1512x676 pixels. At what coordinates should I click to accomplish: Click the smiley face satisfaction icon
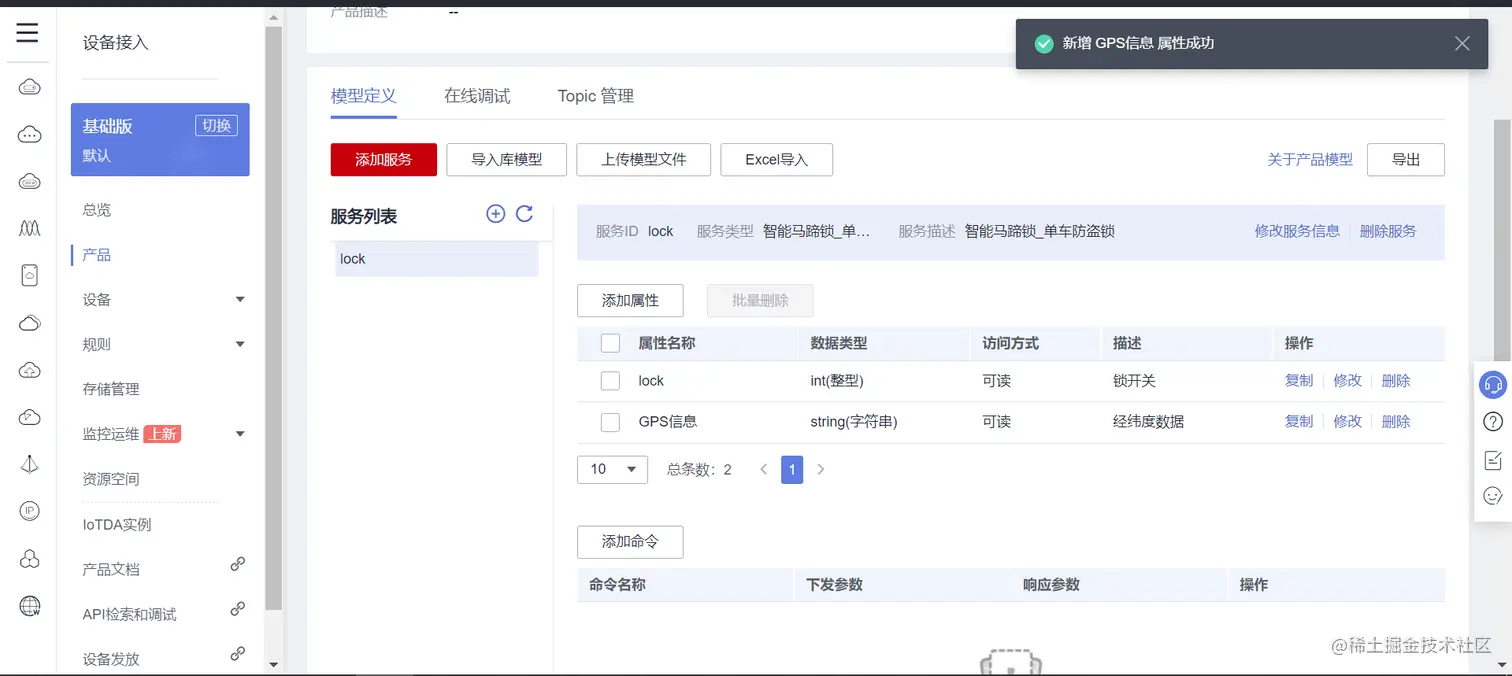[x=1493, y=495]
